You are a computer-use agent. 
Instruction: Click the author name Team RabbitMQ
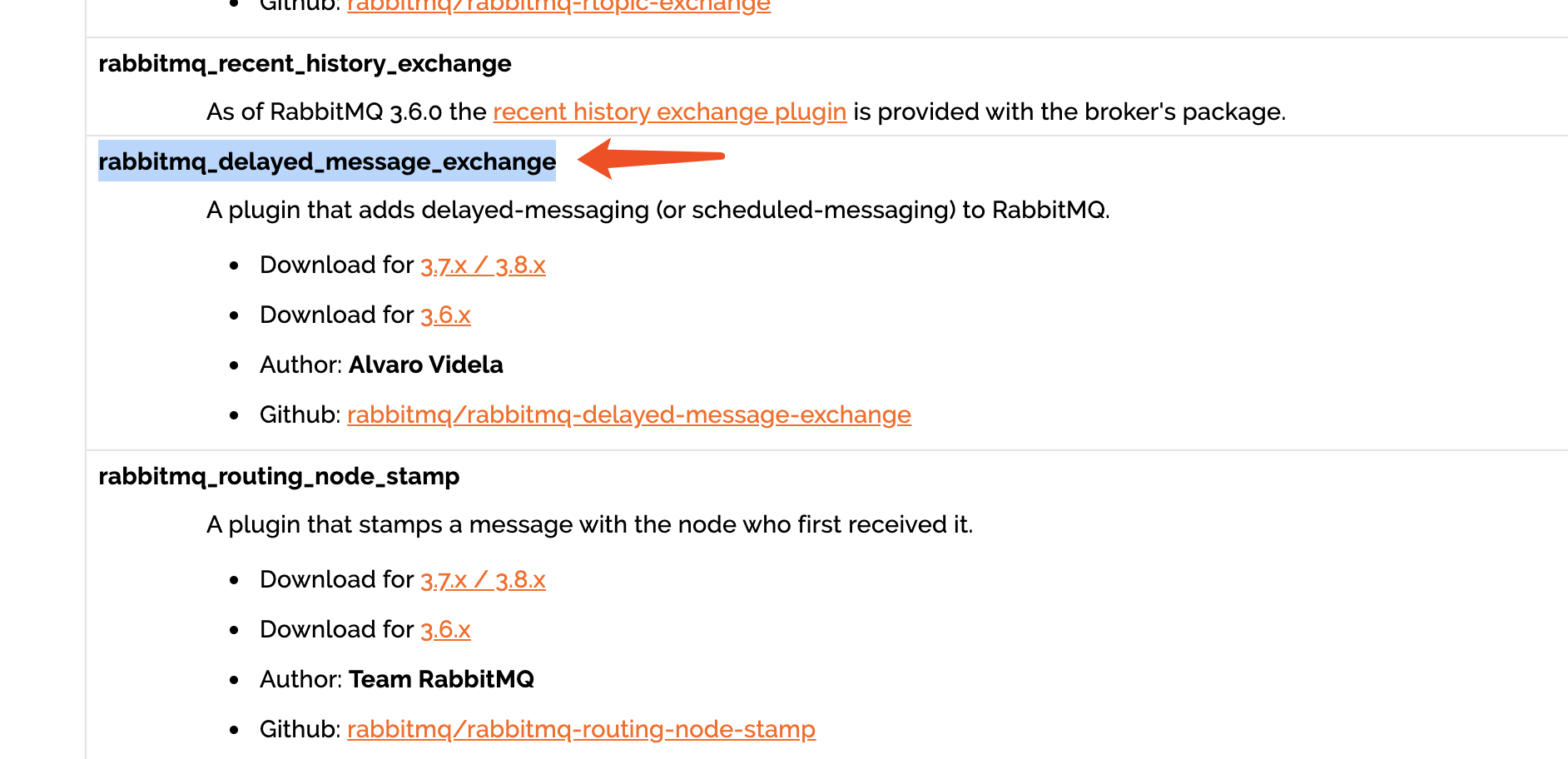pos(441,679)
